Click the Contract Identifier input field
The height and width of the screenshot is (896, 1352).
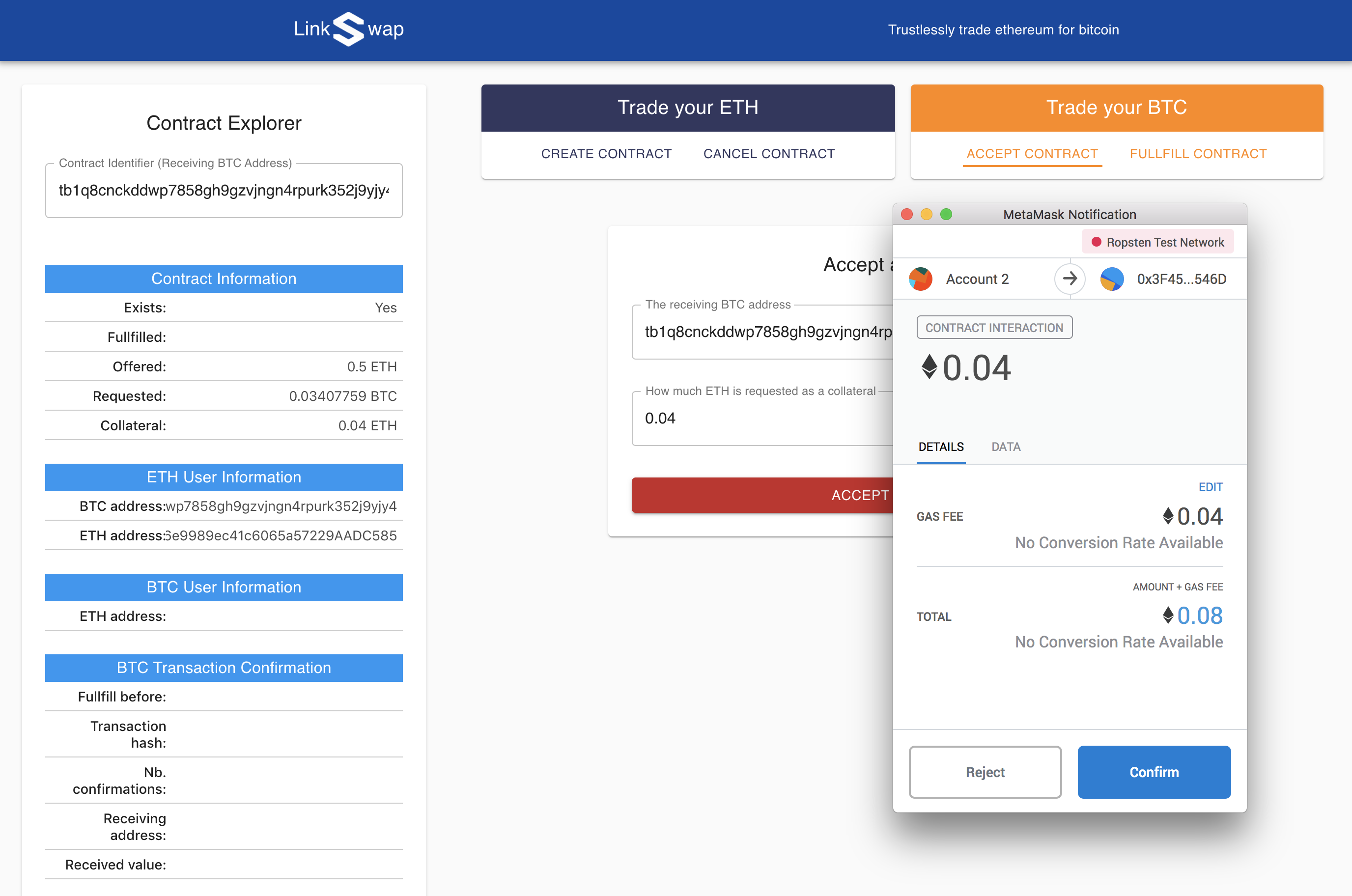click(x=224, y=191)
